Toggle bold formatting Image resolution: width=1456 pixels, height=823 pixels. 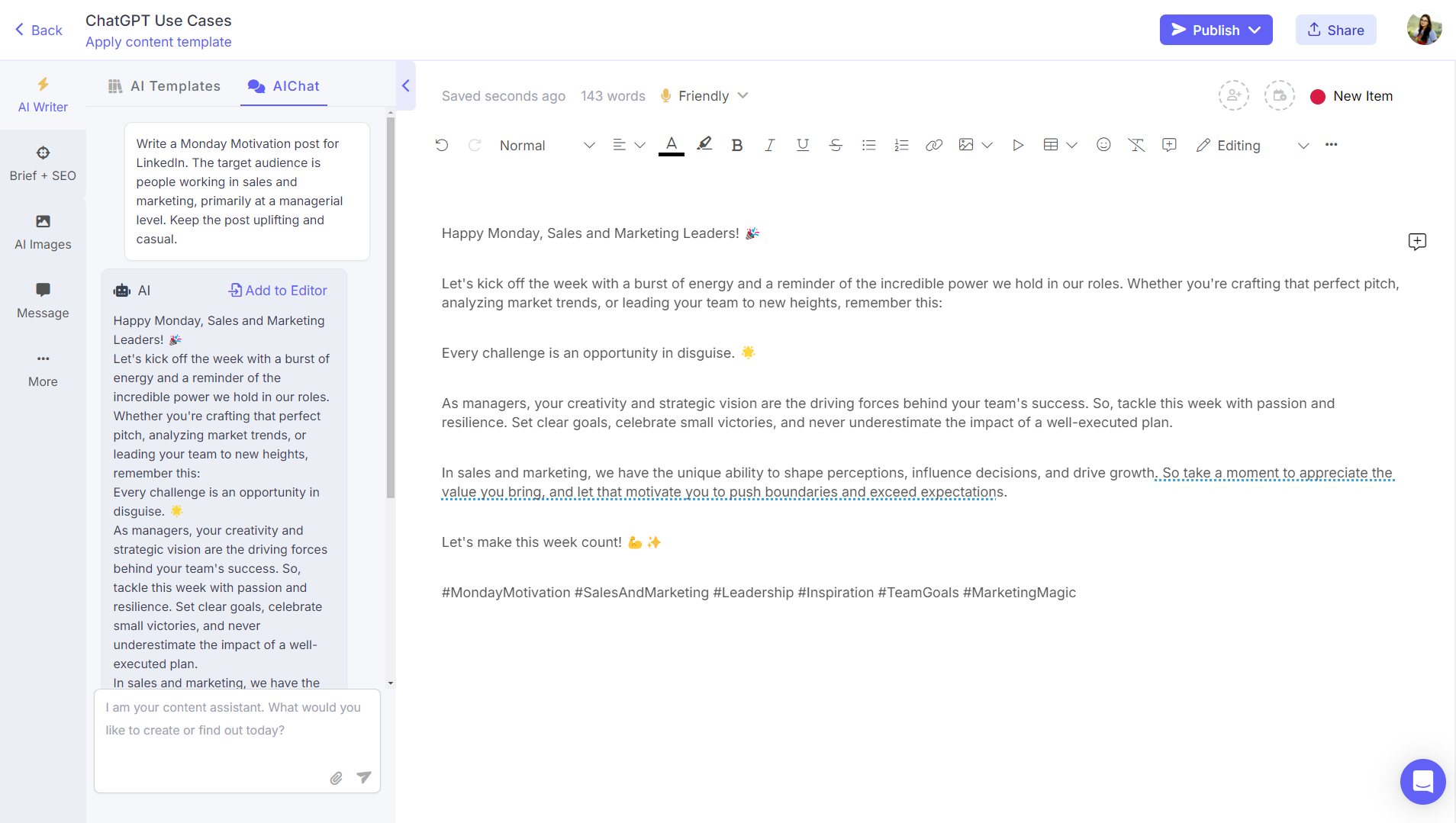(x=736, y=144)
